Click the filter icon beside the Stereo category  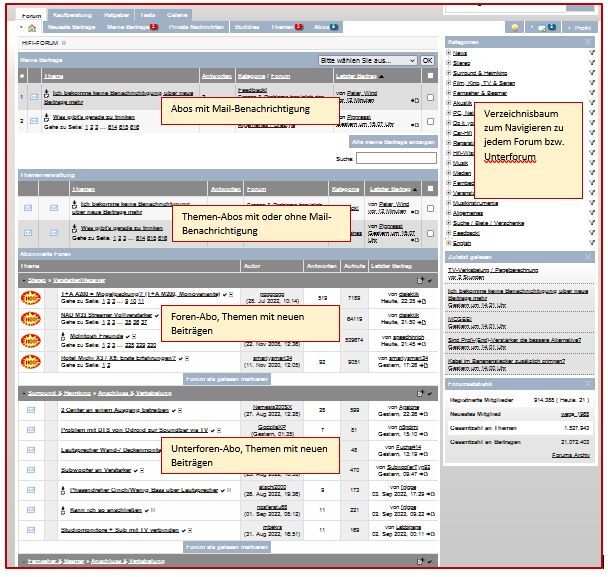point(592,62)
